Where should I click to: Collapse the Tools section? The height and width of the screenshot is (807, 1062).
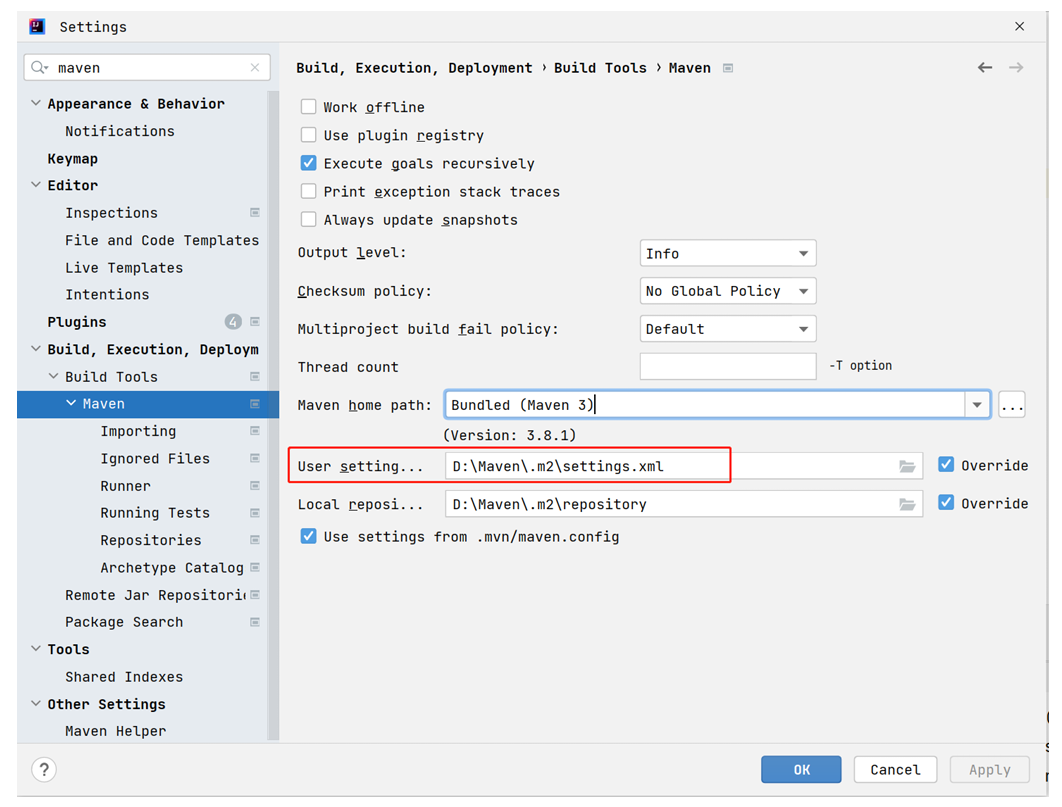pyautogui.click(x=36, y=649)
